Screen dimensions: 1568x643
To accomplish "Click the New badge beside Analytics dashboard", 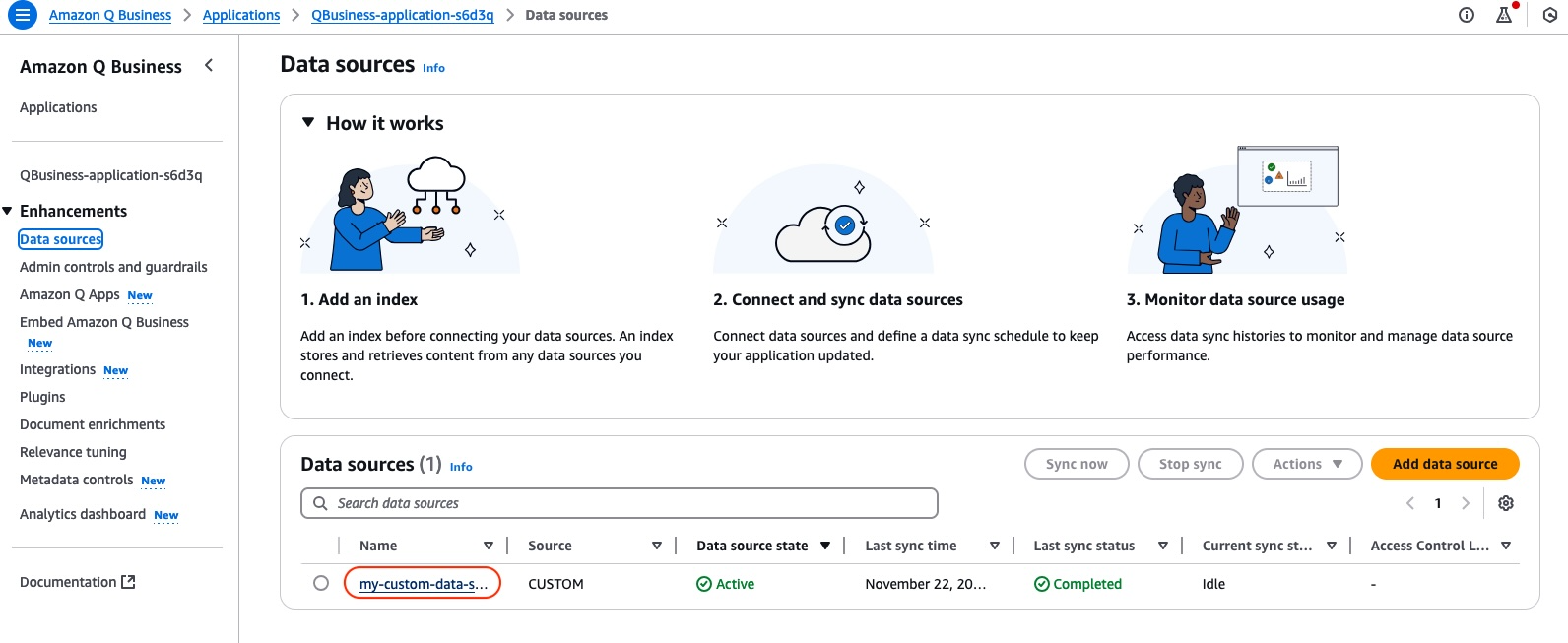I will click(166, 515).
